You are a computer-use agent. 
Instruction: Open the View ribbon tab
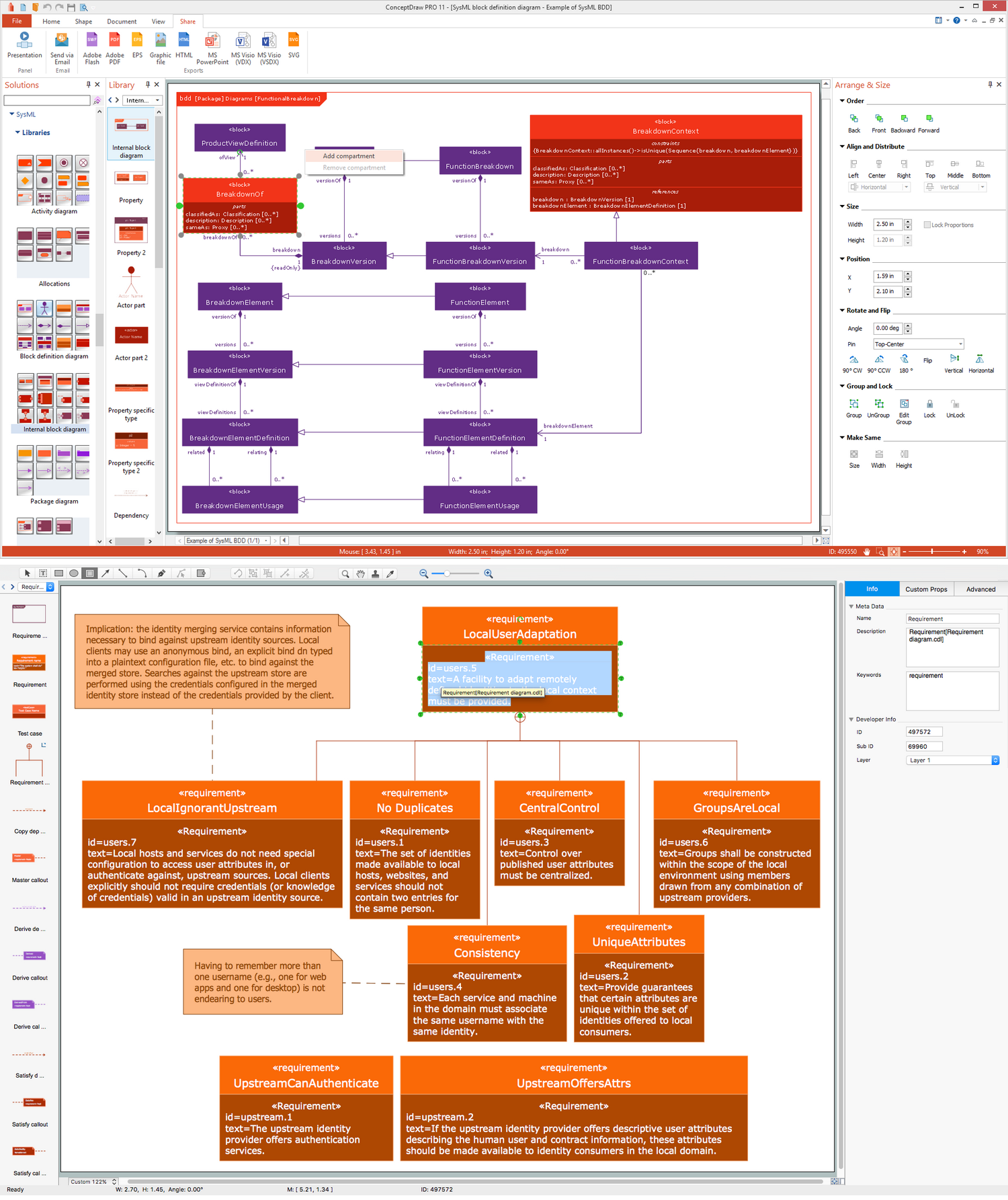click(158, 22)
